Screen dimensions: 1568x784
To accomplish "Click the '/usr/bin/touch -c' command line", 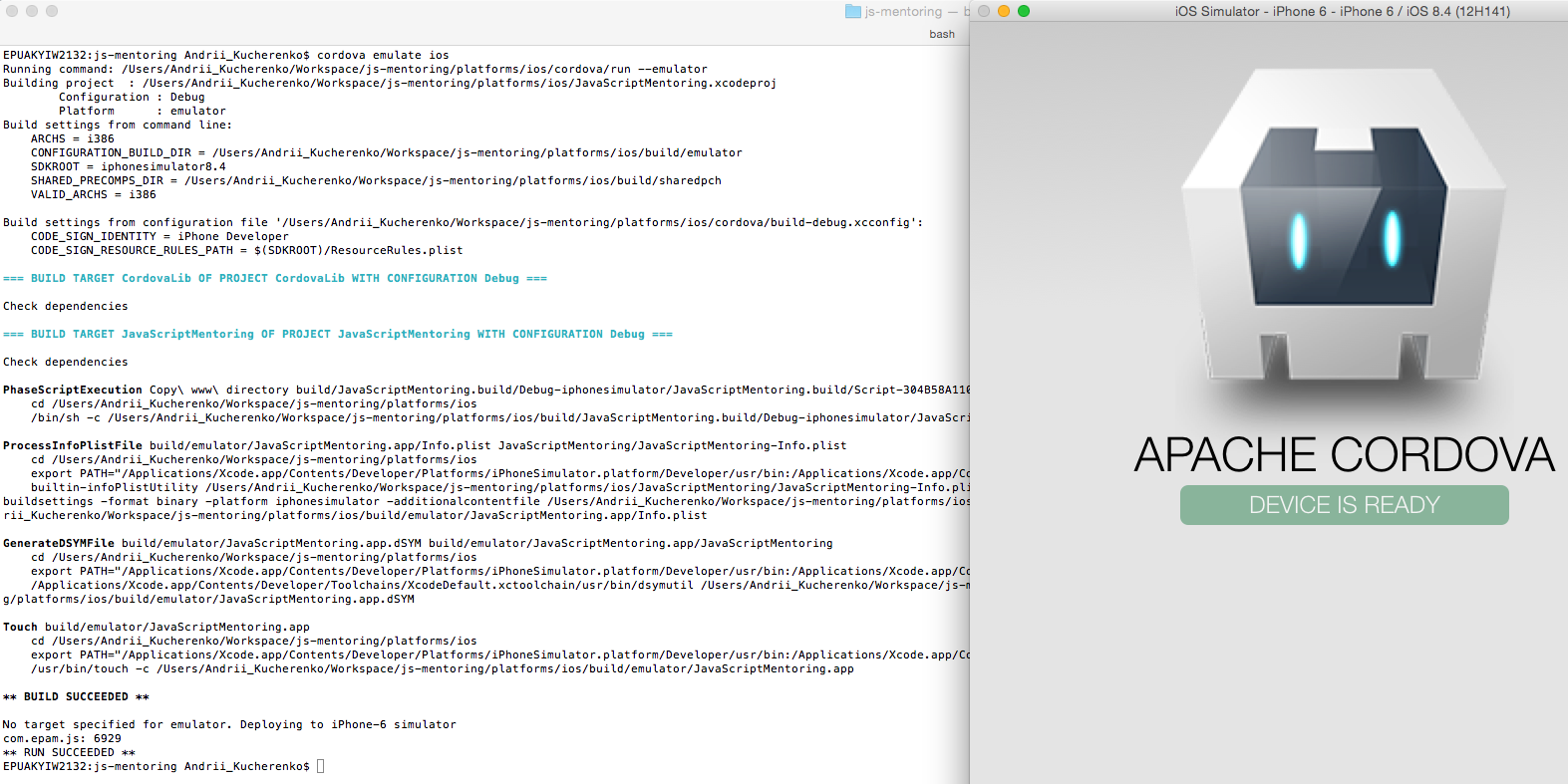I will pyautogui.click(x=443, y=668).
